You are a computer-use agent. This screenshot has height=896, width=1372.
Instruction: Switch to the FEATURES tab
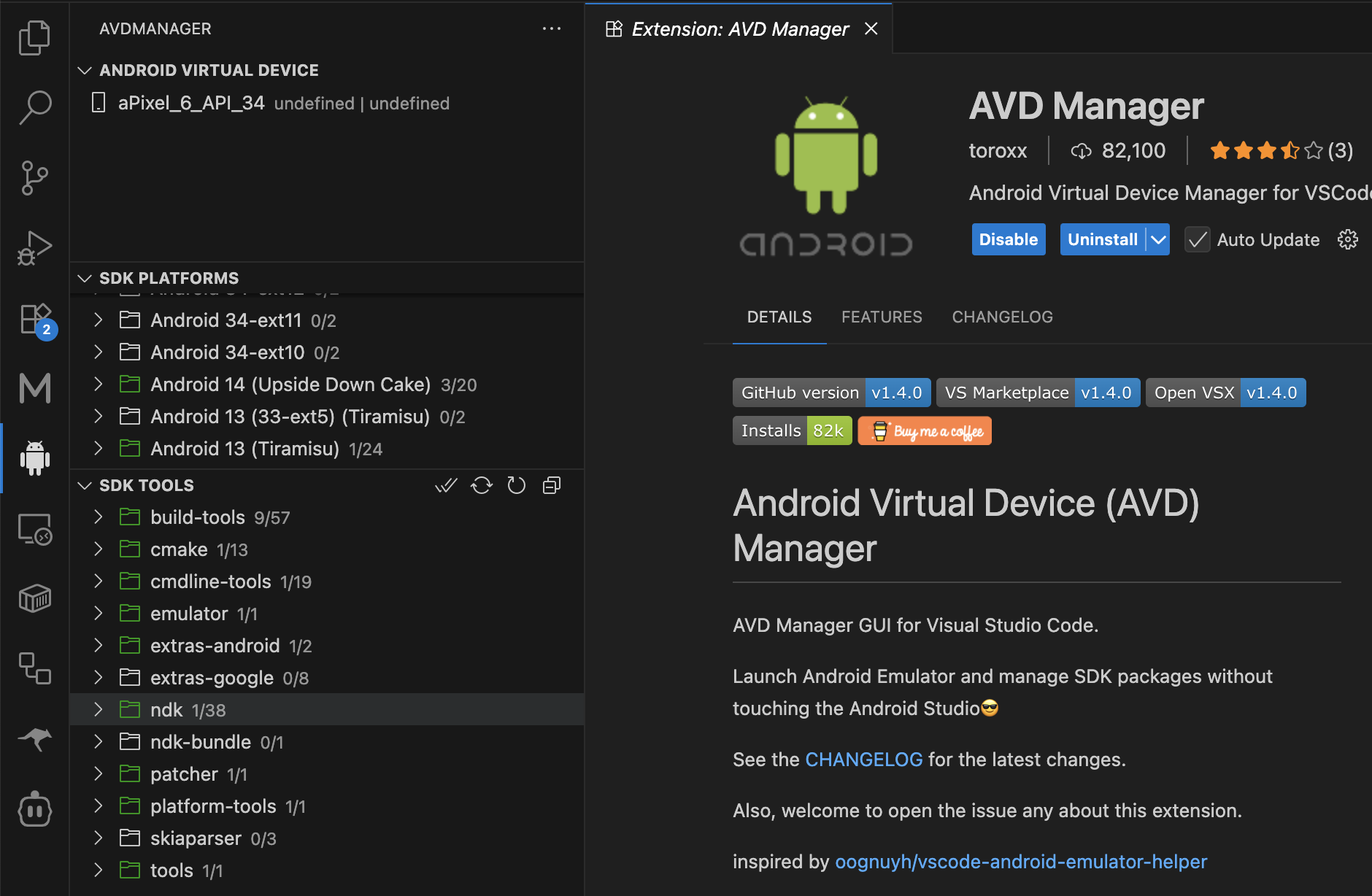pyautogui.click(x=882, y=317)
